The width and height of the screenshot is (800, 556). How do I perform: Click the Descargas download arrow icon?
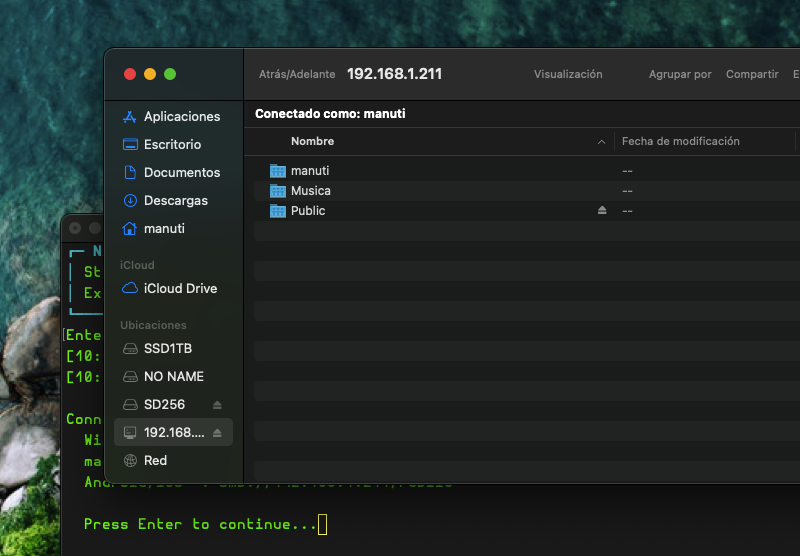pos(130,200)
